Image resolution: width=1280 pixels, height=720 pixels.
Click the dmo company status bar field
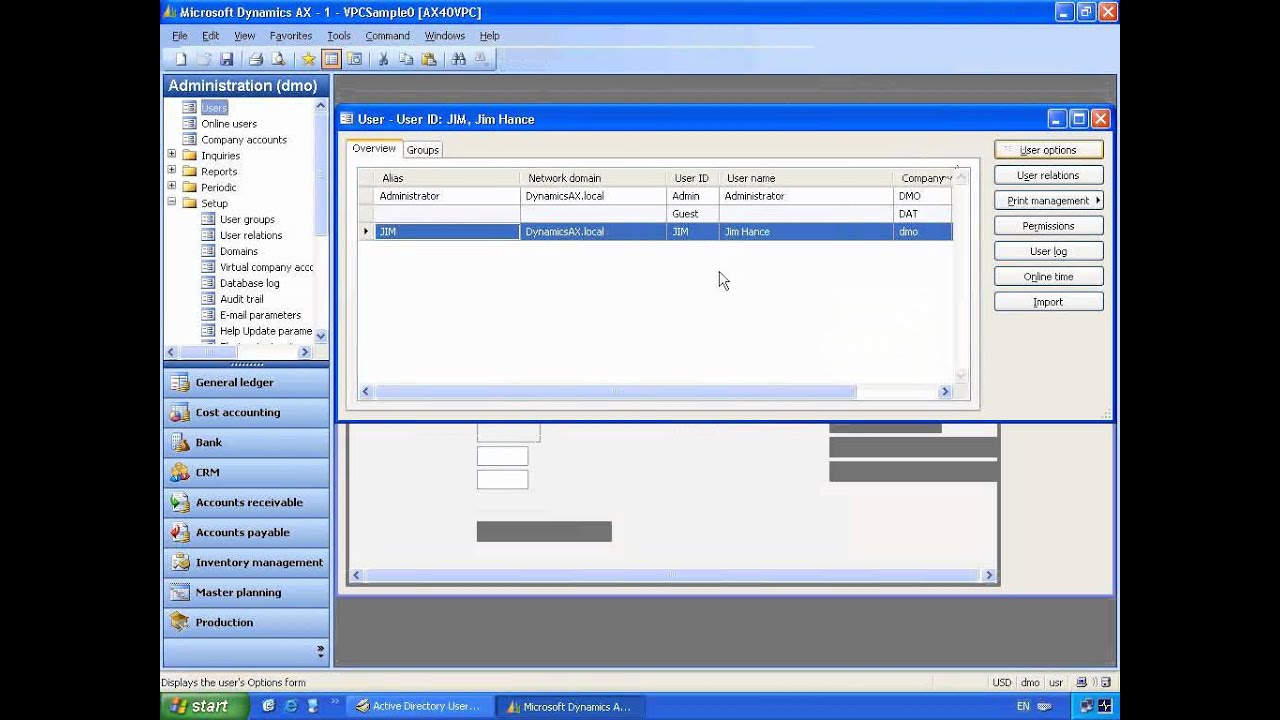1030,683
